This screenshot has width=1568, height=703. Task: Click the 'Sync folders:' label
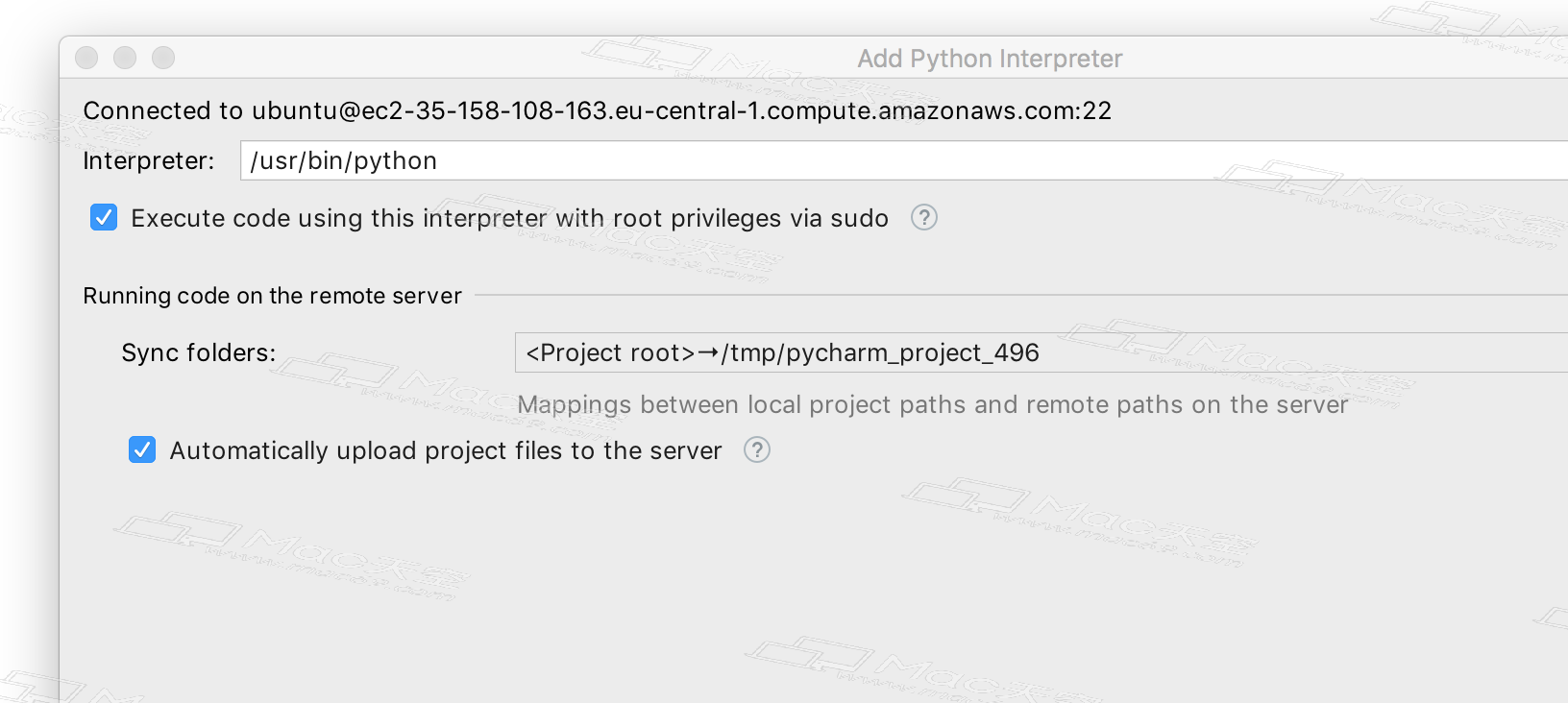point(199,352)
